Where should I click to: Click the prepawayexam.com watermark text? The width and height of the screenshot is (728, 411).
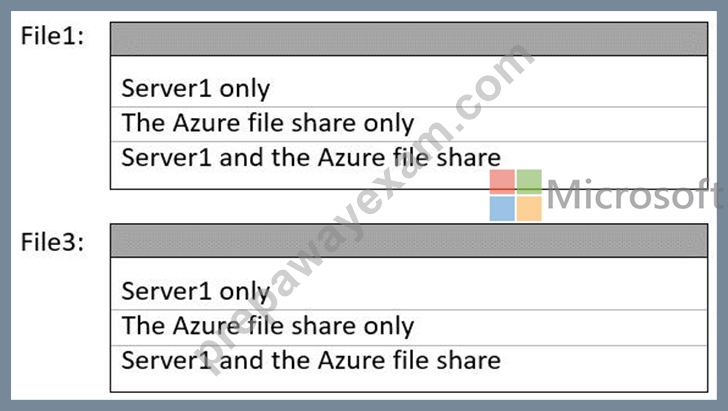pos(362,209)
